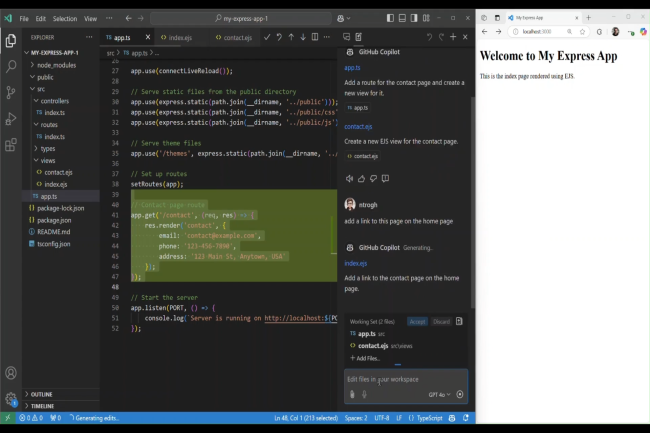Open the File menu
The image size is (650, 433).
coord(24,19)
